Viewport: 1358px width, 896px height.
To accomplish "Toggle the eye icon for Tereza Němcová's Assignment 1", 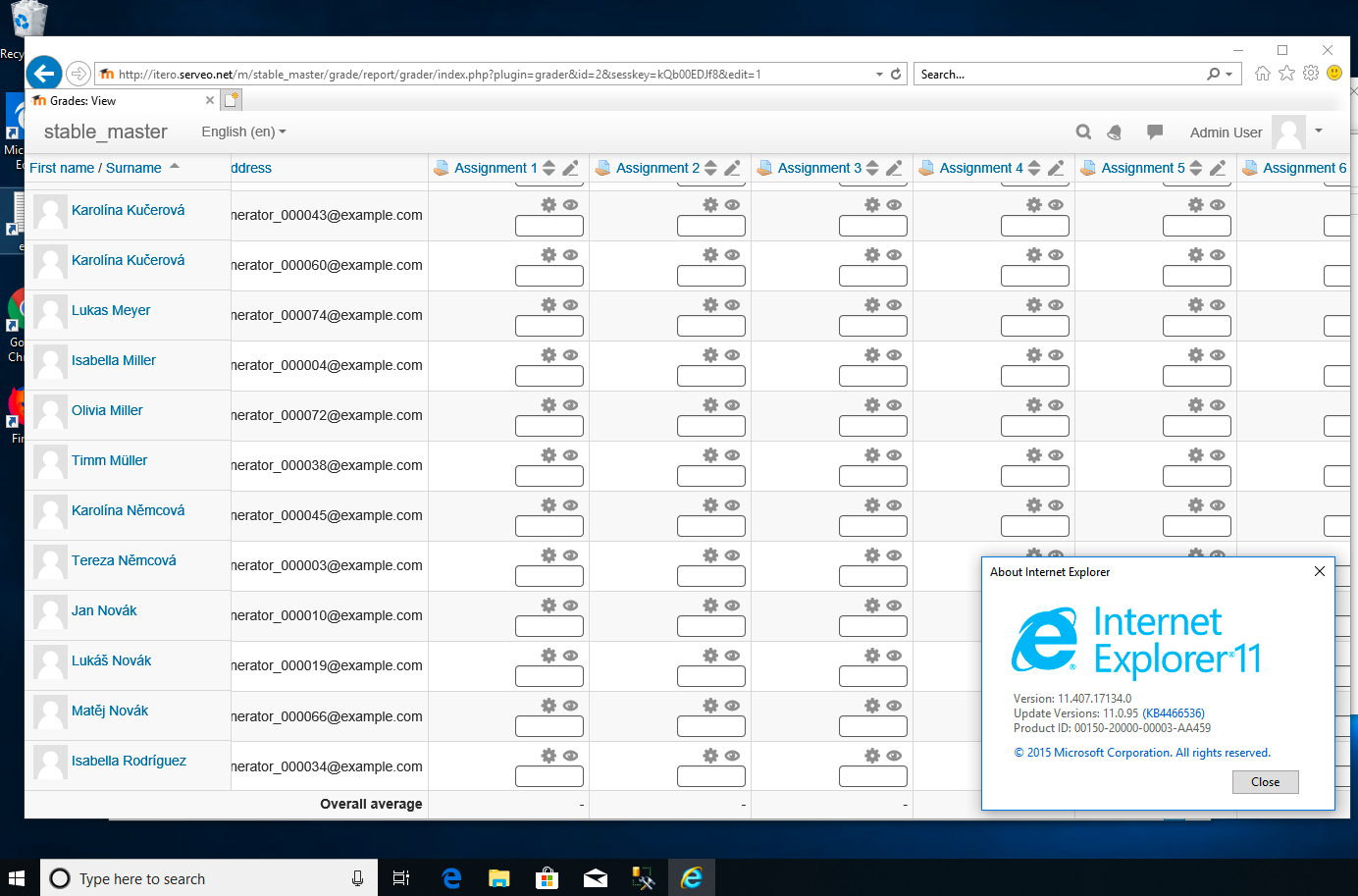I will (x=570, y=555).
